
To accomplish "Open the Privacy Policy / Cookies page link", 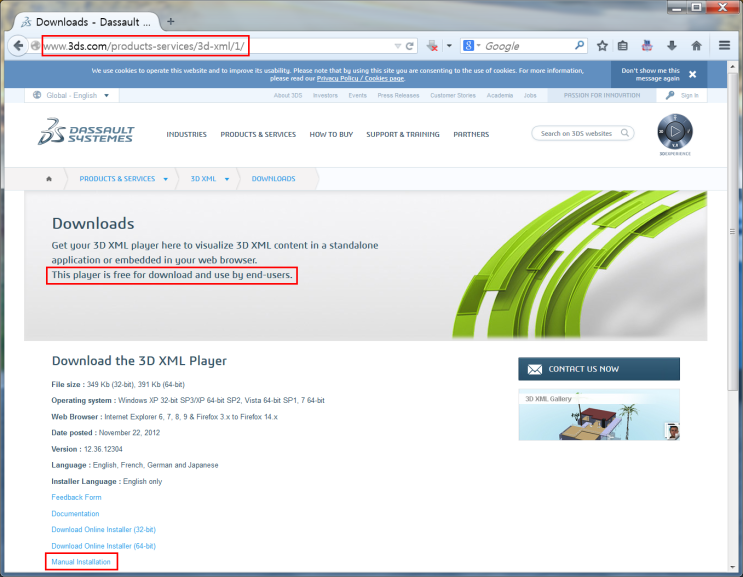I will 360,79.
